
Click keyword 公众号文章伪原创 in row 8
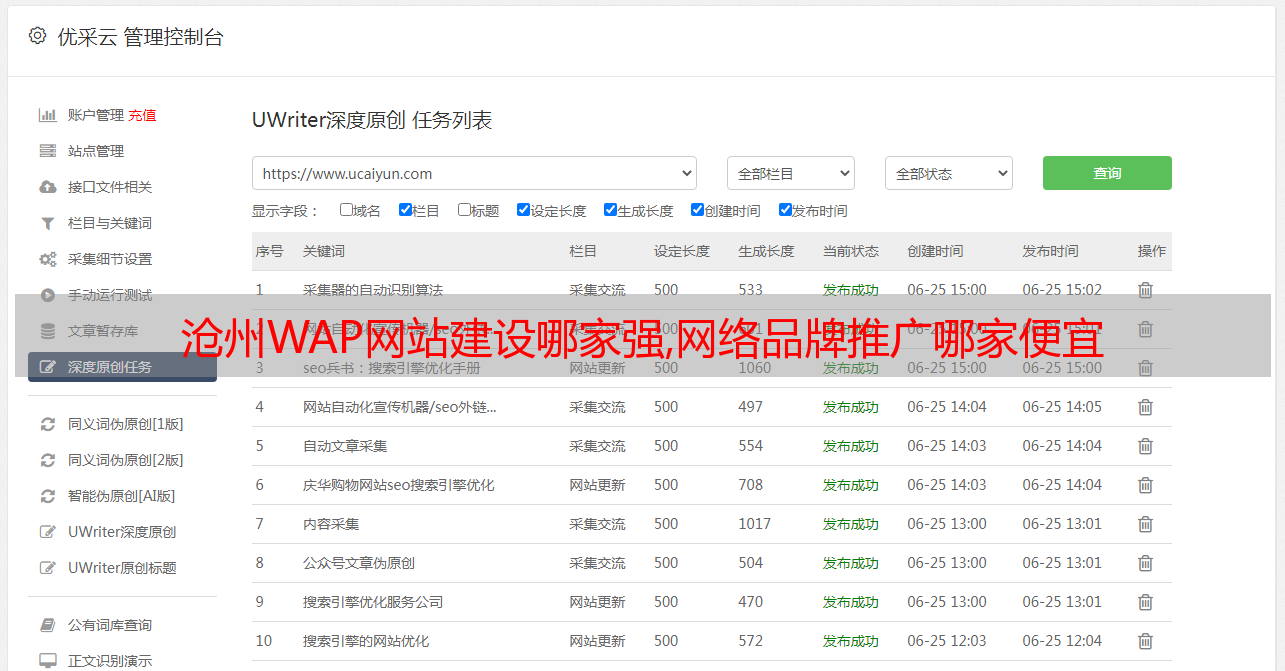(x=359, y=563)
